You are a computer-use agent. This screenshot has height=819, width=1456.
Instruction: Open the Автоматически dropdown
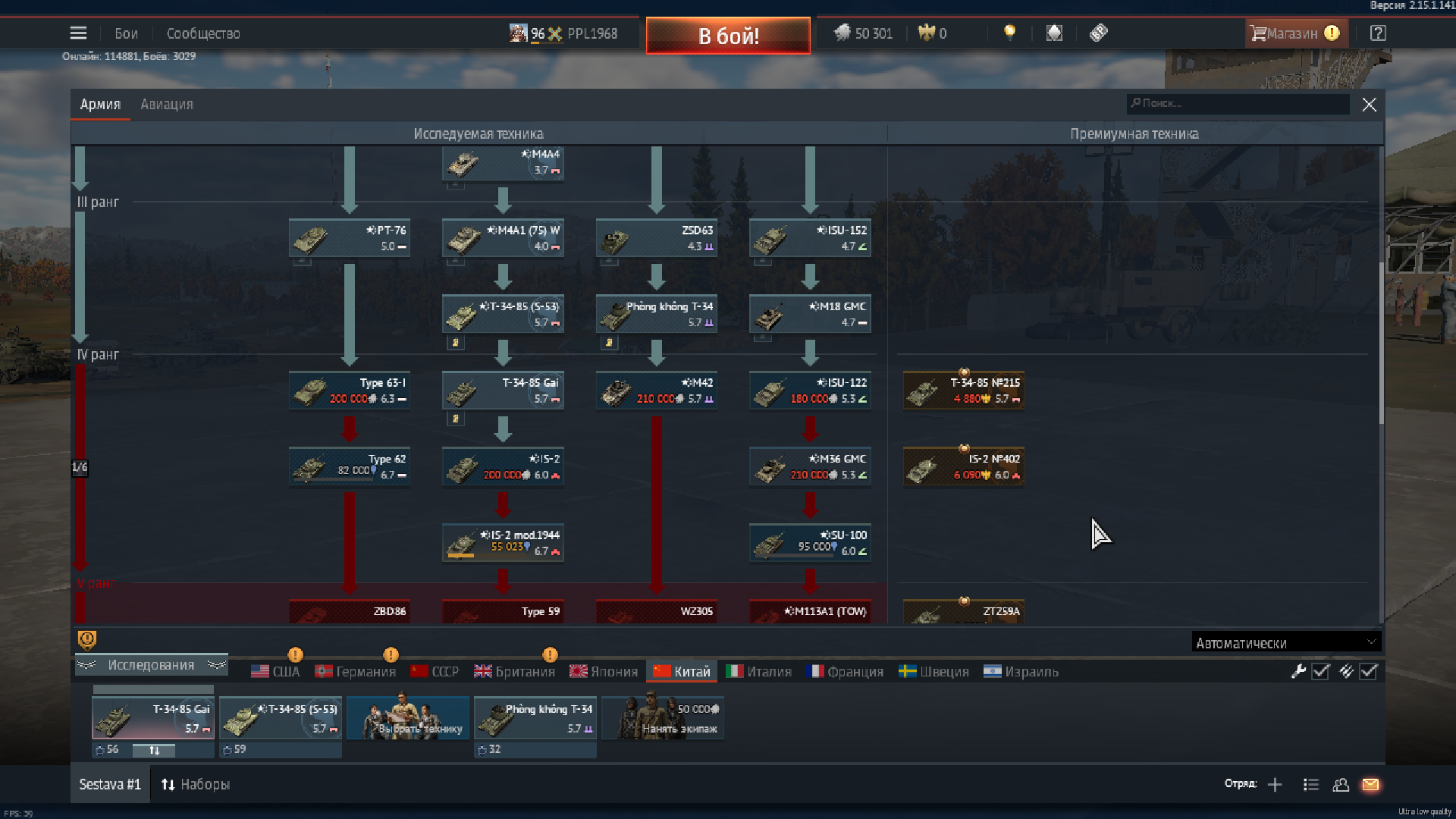tap(1285, 642)
